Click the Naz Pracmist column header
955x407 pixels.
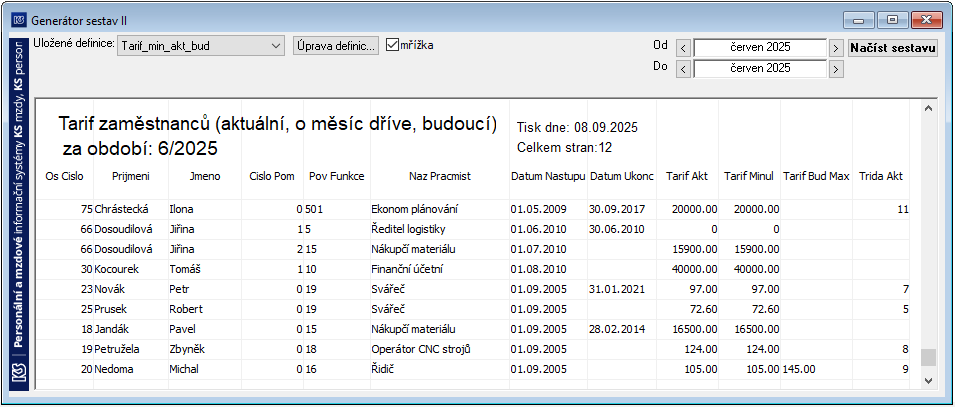pos(440,177)
